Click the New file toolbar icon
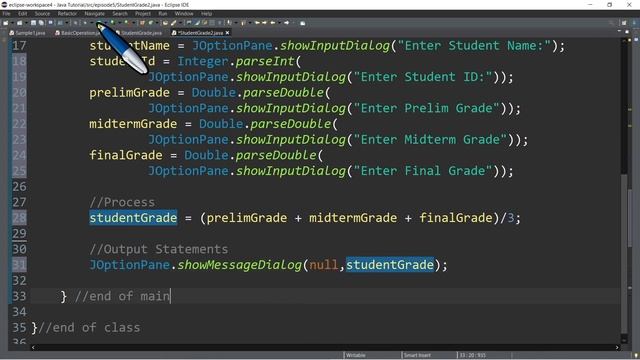Image resolution: width=640 pixels, height=360 pixels. [6, 23]
